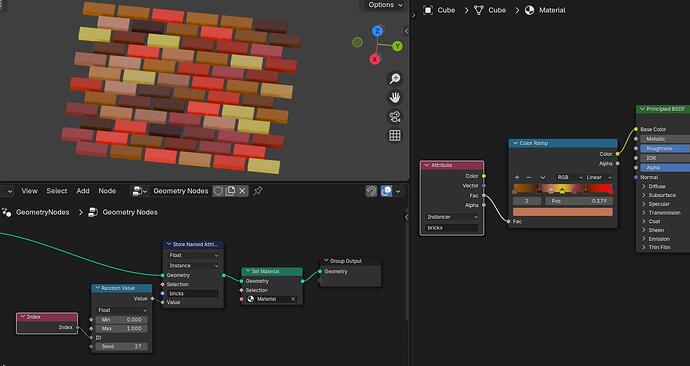Click the Seed field in Random Value
690x366 pixels.
122,347
